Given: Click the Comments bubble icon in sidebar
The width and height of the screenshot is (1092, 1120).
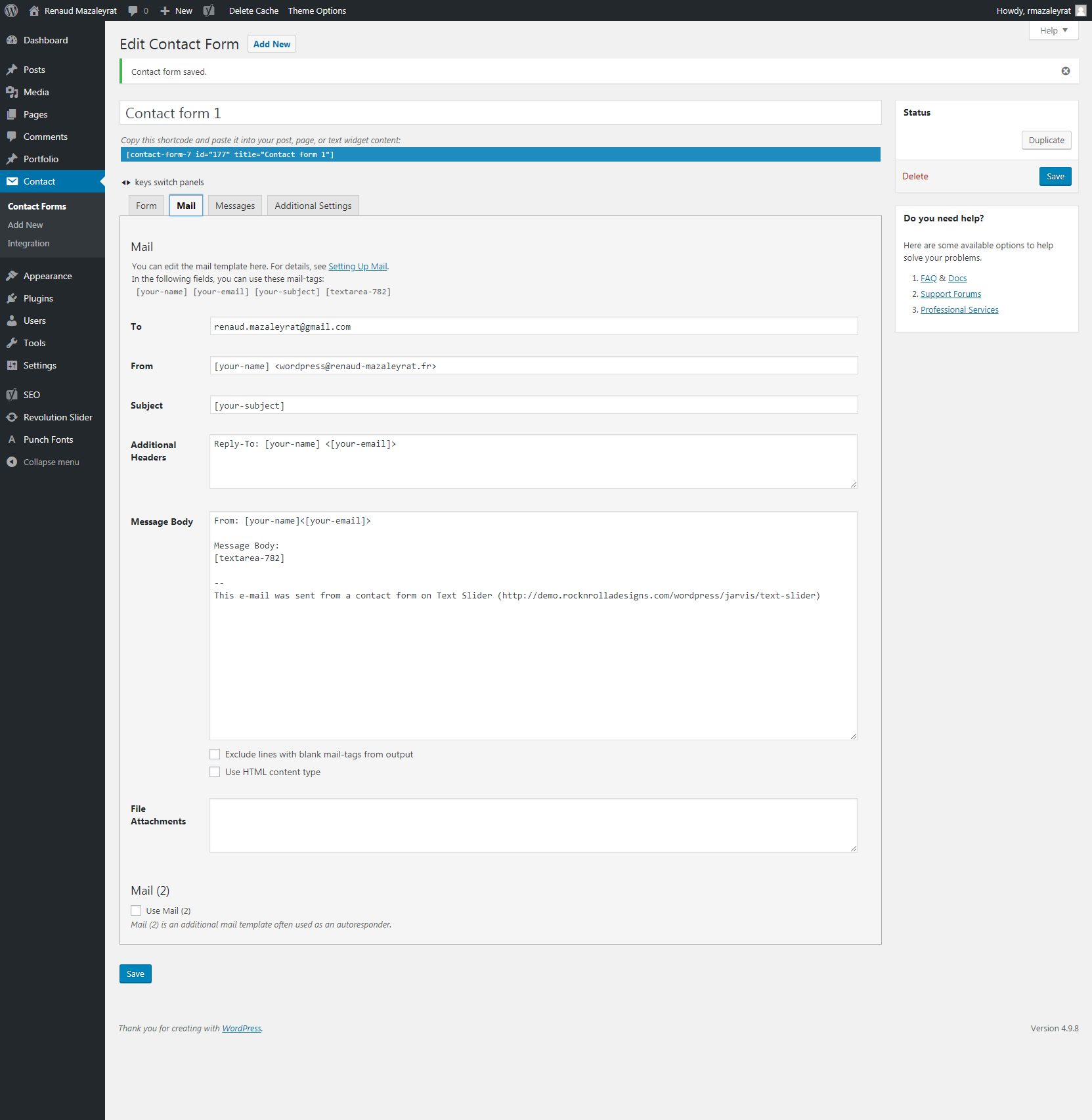Looking at the screenshot, I should point(12,137).
